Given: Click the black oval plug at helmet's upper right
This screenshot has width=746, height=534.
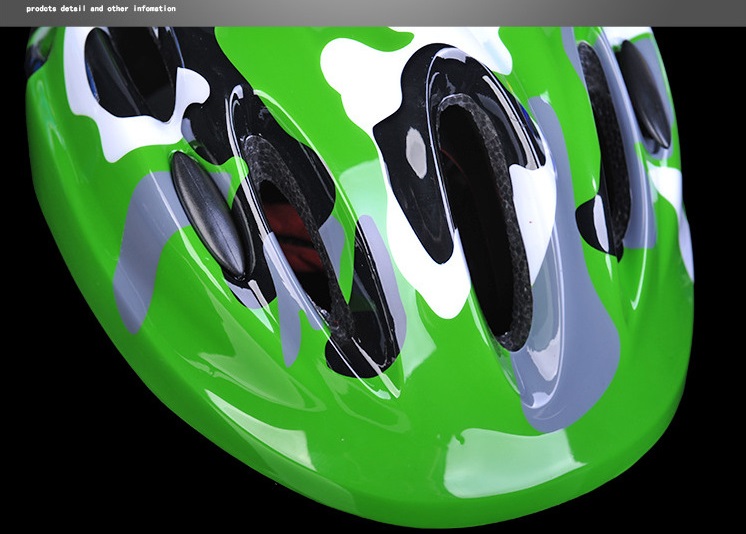Looking at the screenshot, I should click(x=643, y=93).
